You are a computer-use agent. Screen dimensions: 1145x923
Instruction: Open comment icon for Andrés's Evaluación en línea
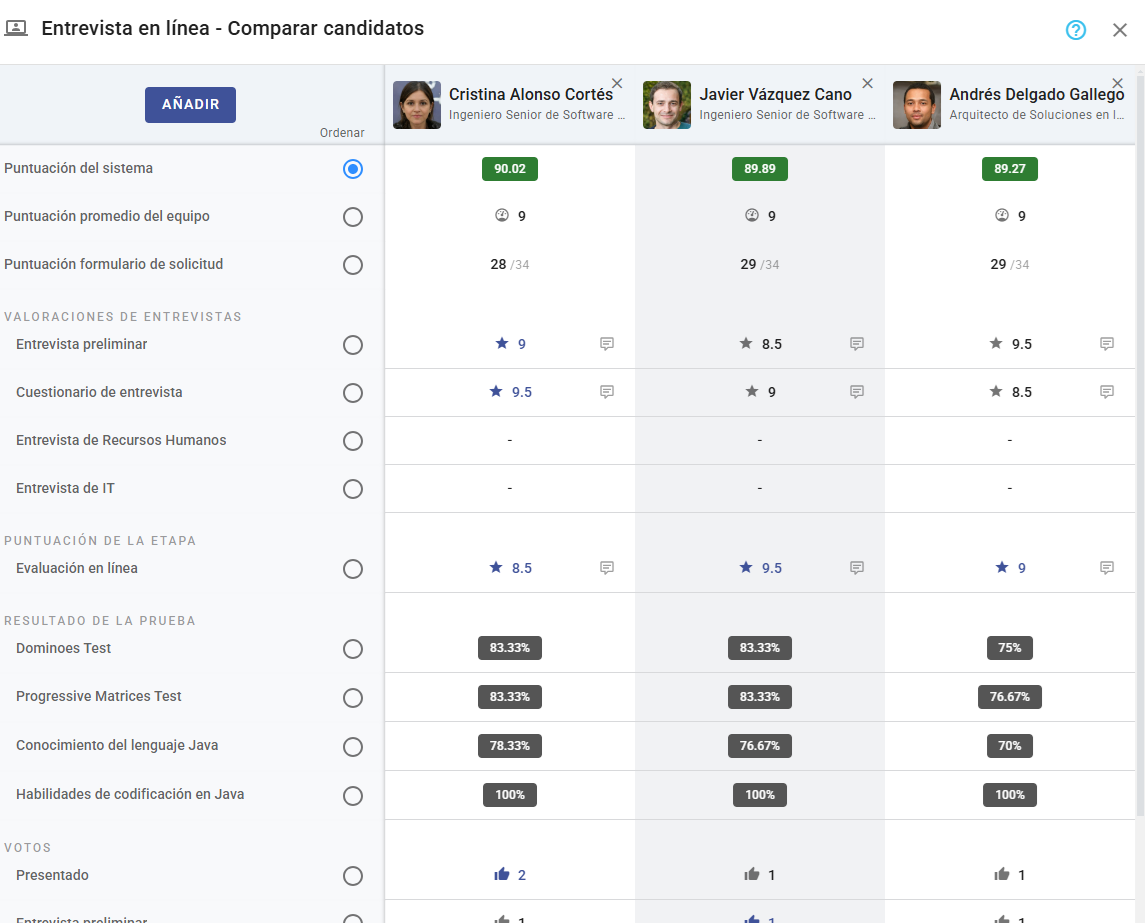coord(1107,568)
